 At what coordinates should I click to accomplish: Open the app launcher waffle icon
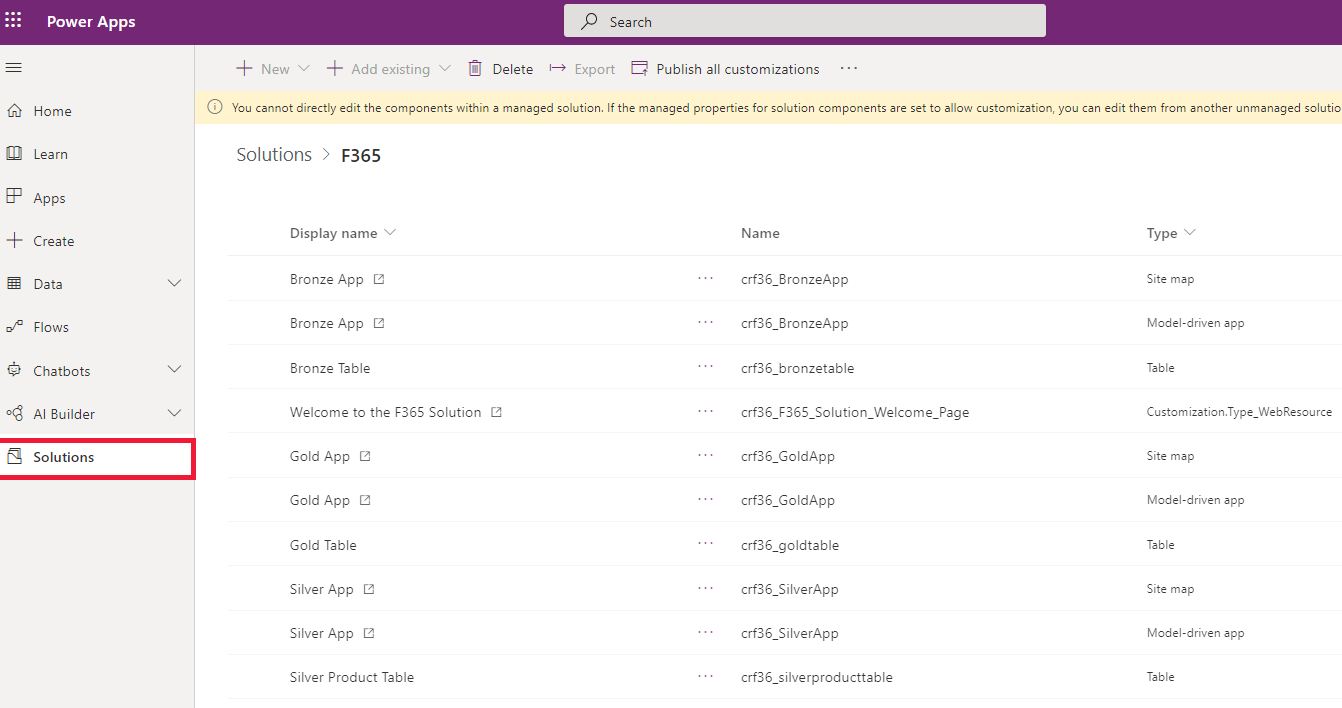pyautogui.click(x=14, y=21)
